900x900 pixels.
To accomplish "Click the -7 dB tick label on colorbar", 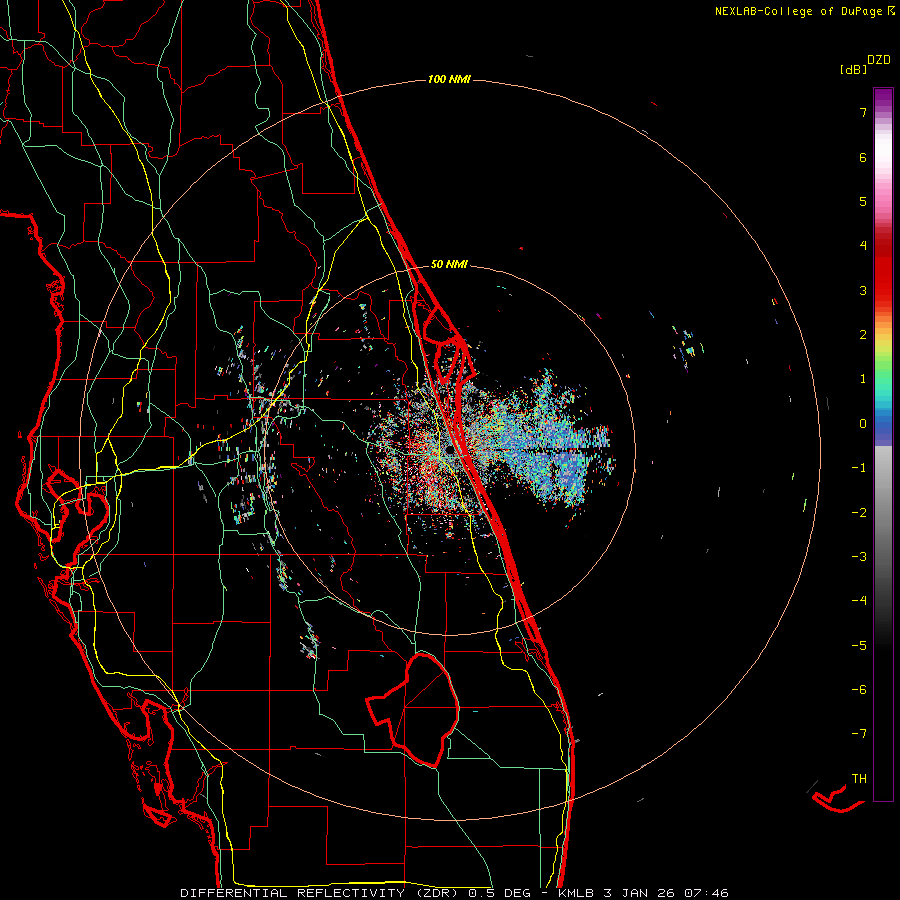I will click(859, 734).
